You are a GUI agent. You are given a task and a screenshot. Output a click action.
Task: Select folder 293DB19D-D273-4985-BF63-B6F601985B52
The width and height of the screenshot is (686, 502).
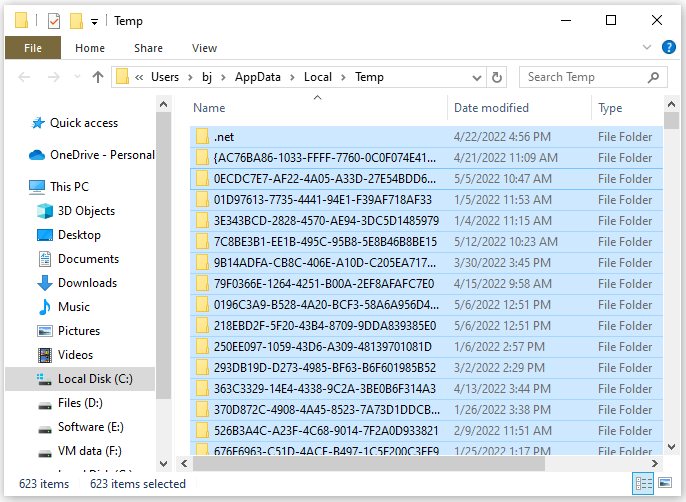426,368
